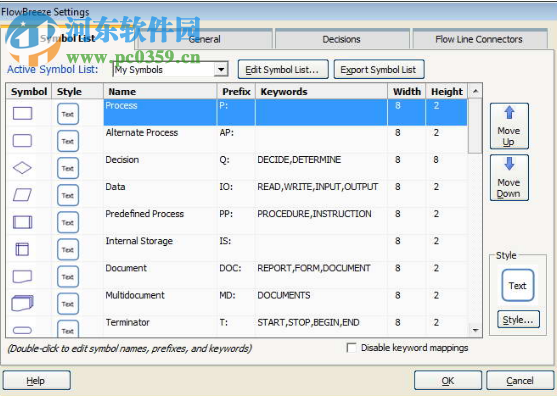
Task: Click the Decision diamond symbol icon
Action: (x=22, y=168)
